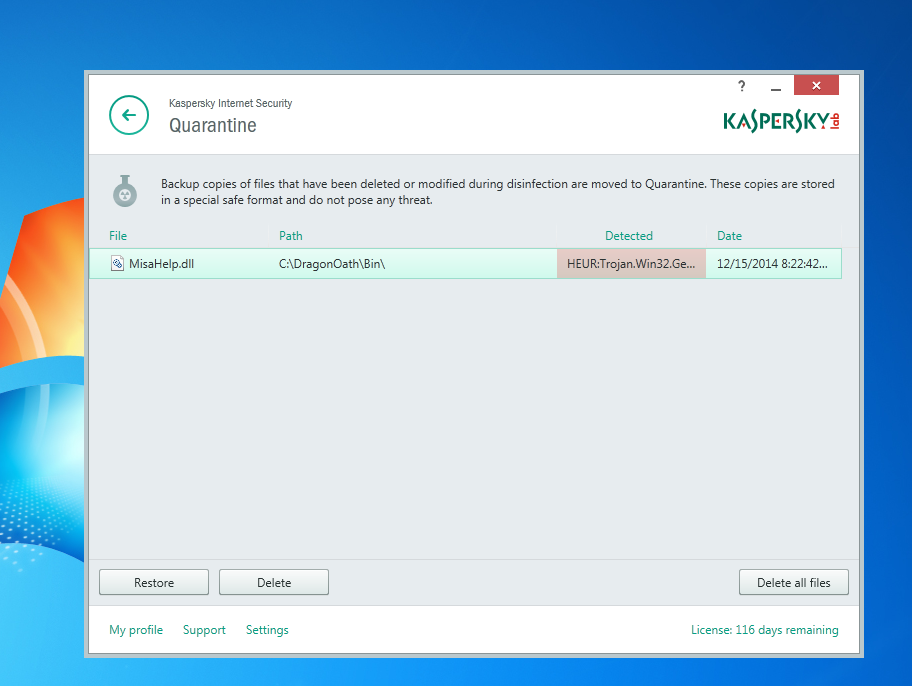Click the Quarantine page title
Viewport: 912px width, 686px height.
[x=213, y=126]
